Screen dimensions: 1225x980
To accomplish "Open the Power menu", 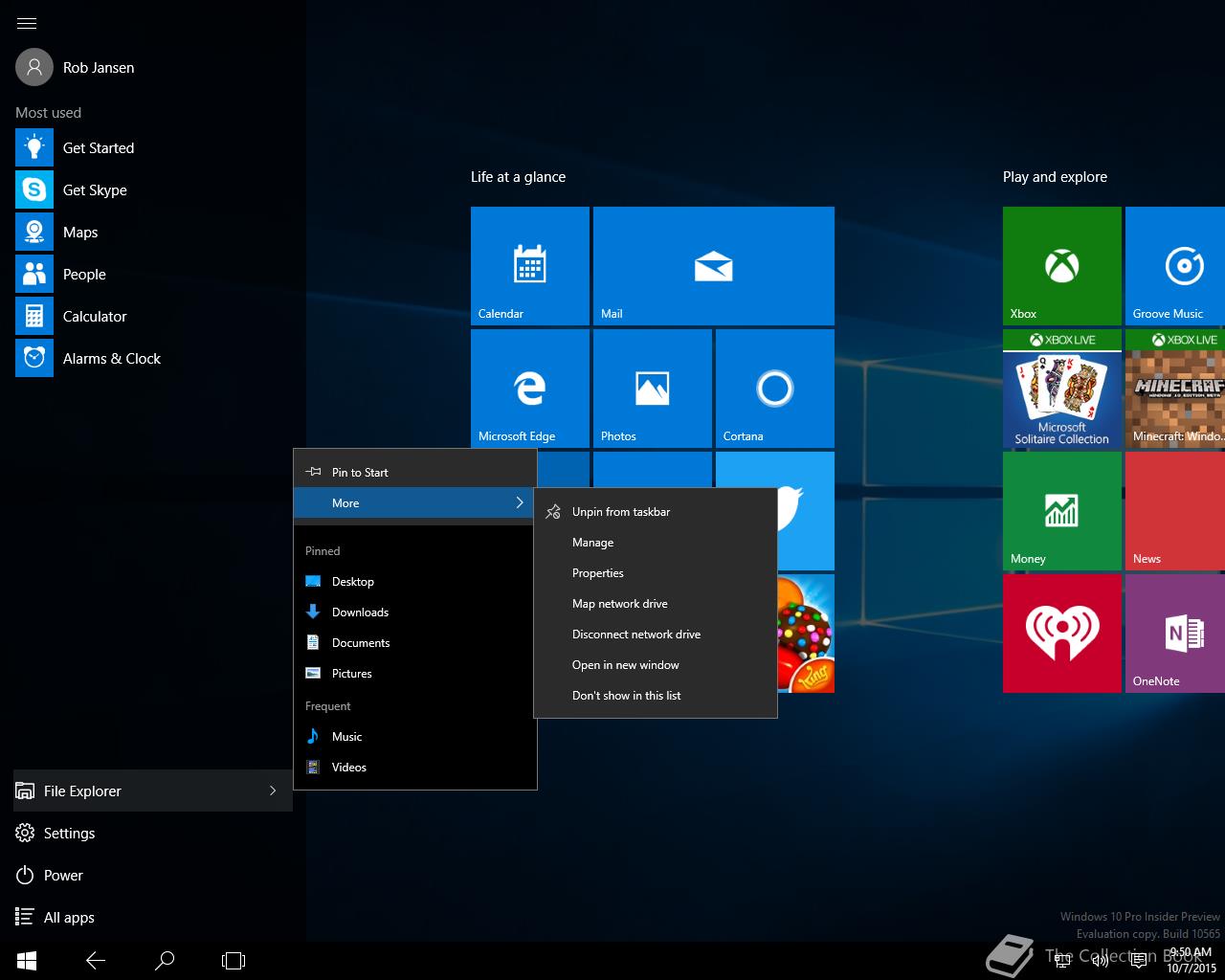I will (x=63, y=875).
